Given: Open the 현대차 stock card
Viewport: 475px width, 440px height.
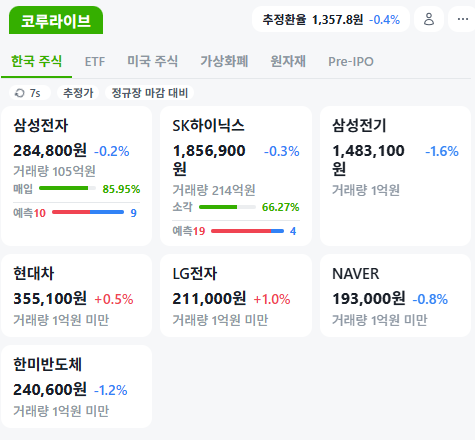Looking at the screenshot, I should (77, 296).
